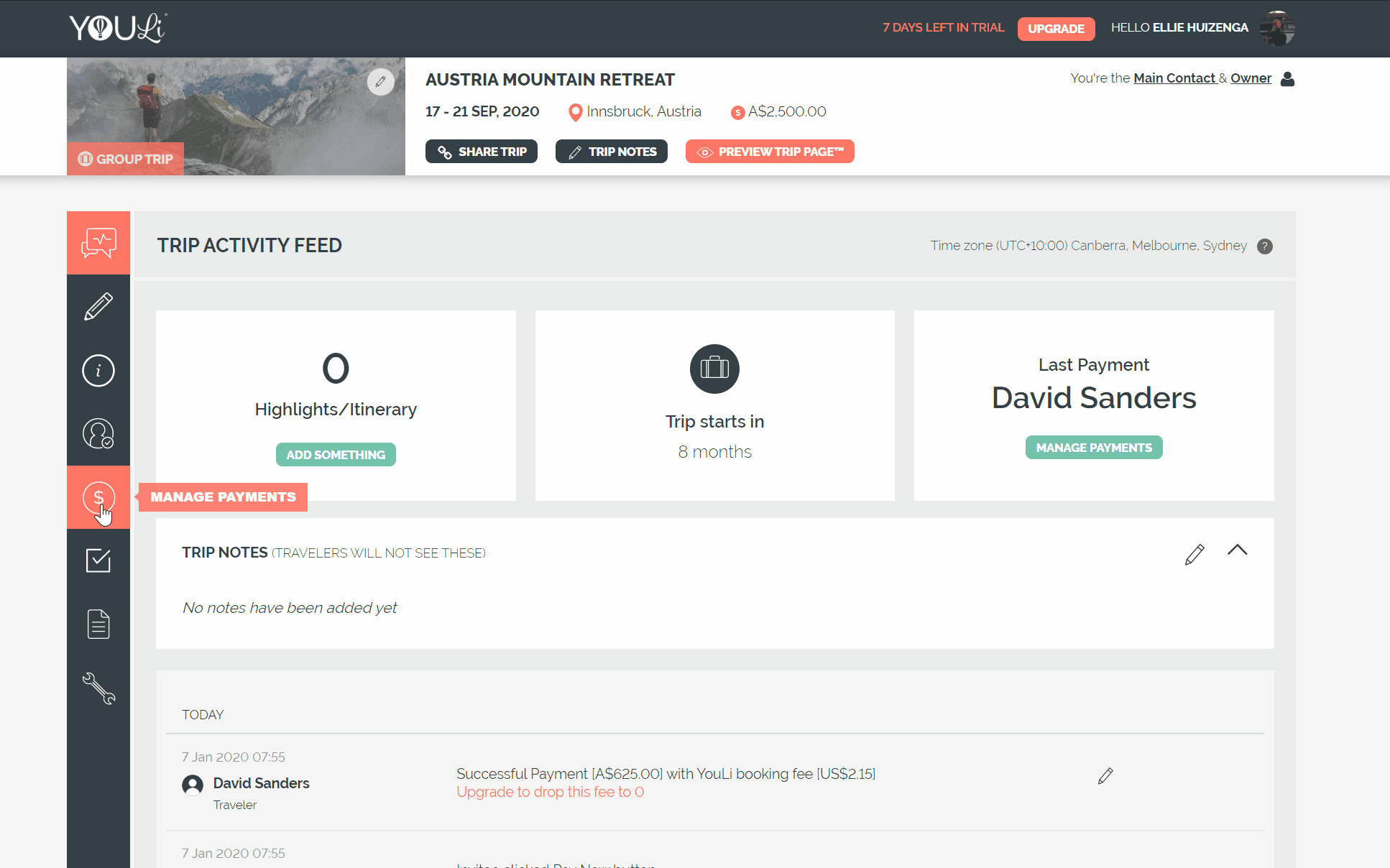Click the person icon beside Owner
The width and height of the screenshot is (1390, 868).
click(x=1287, y=78)
